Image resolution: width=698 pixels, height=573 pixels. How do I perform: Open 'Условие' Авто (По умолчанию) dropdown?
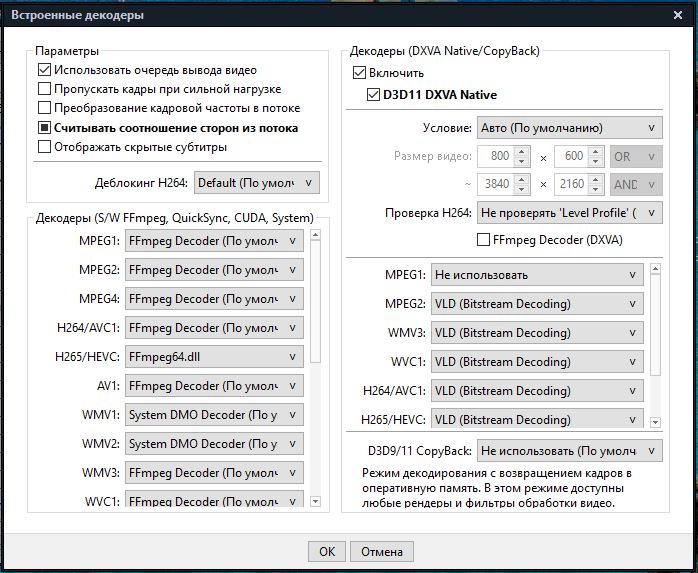coord(569,128)
